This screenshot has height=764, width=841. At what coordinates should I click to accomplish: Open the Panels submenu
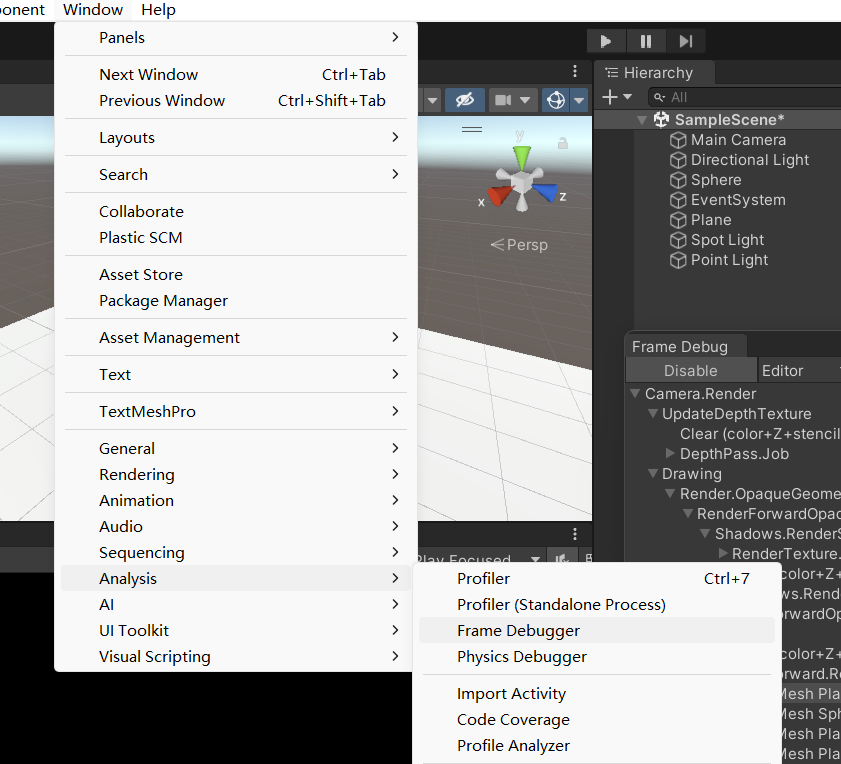[236, 38]
